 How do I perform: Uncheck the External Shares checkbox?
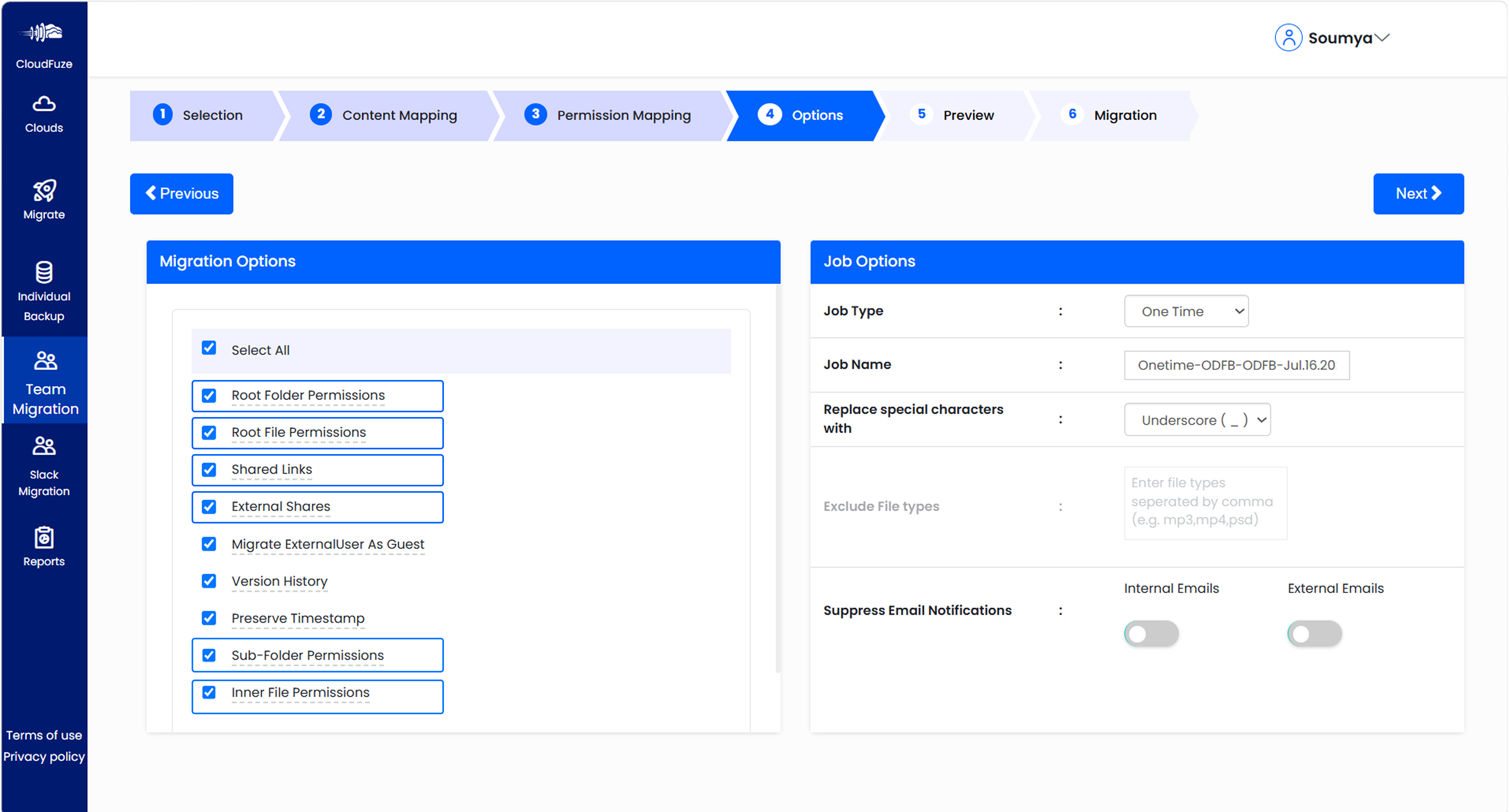pyautogui.click(x=209, y=507)
